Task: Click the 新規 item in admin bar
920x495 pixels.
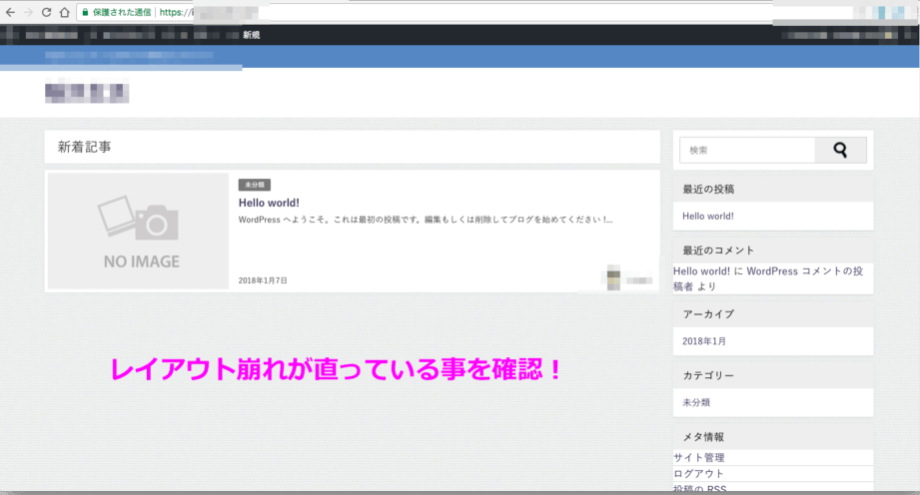Action: click(251, 35)
